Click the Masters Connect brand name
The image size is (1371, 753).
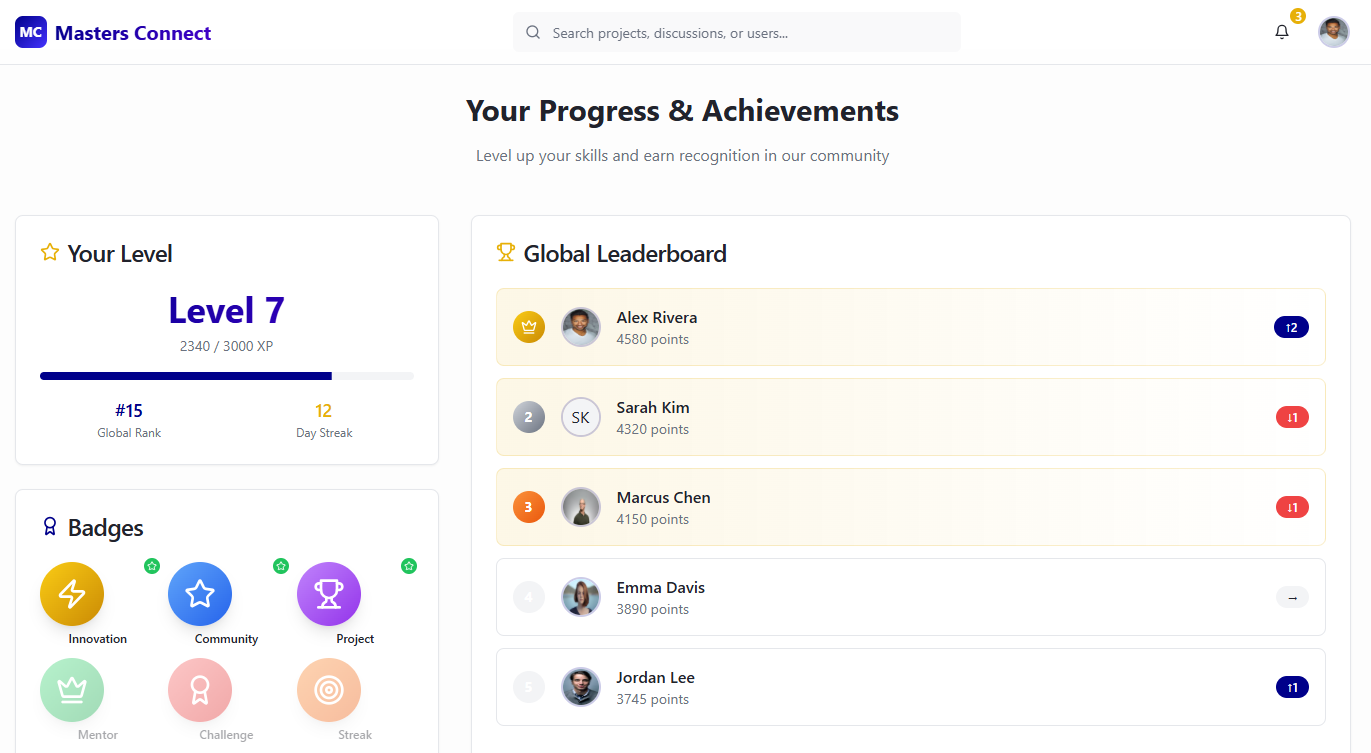coord(133,33)
